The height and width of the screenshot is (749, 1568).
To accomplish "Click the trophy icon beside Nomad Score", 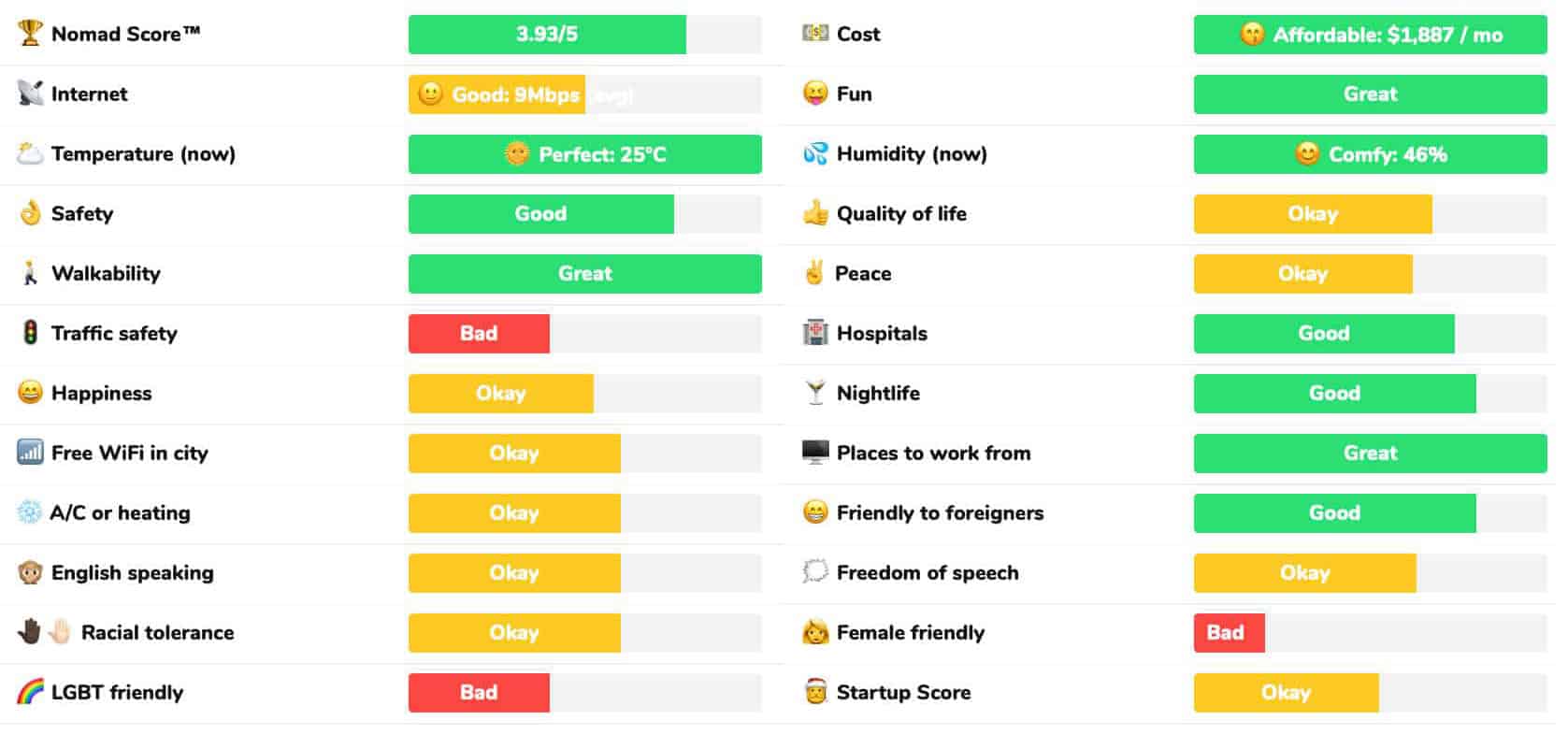I will click(x=30, y=34).
